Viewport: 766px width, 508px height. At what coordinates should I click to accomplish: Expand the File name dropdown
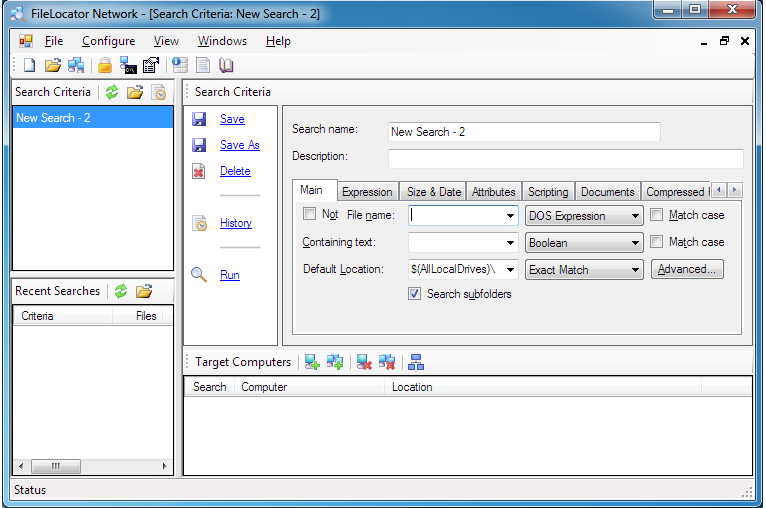[510, 215]
